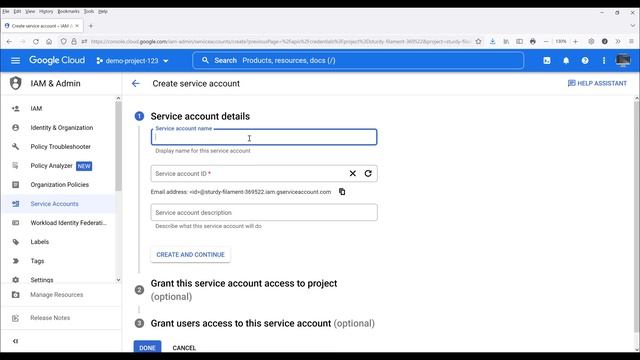The height and width of the screenshot is (360, 640).
Task: Open the Google Cloud navigation hamburger menu
Action: pos(16,60)
